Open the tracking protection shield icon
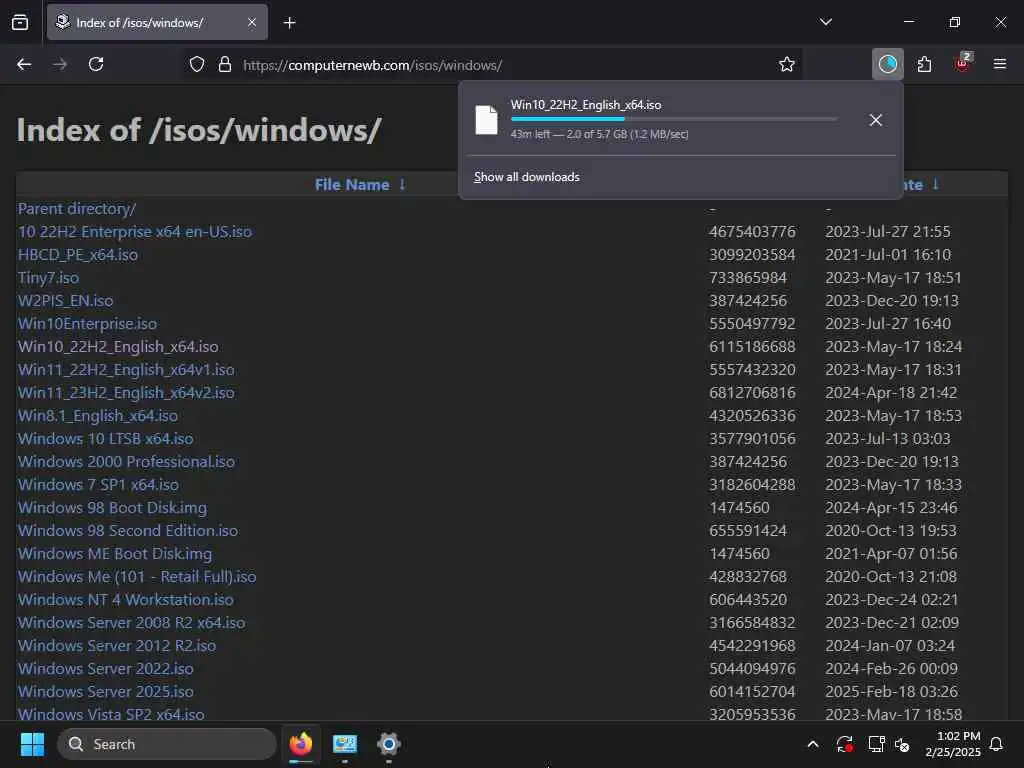The height and width of the screenshot is (768, 1024). [x=197, y=65]
